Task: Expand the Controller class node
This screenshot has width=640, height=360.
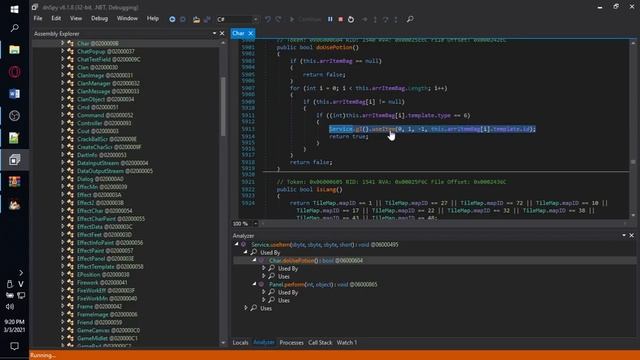Action: point(62,123)
